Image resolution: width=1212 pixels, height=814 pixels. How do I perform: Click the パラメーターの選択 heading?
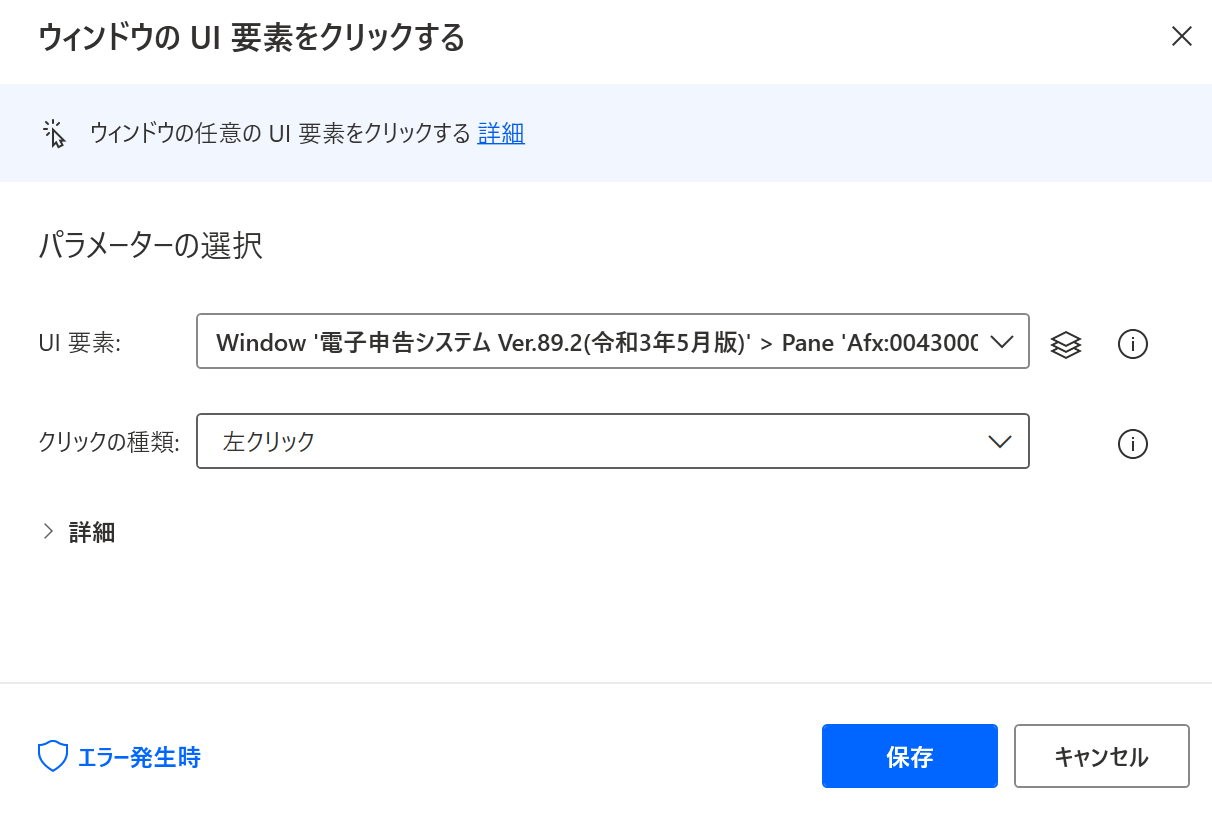coord(151,245)
